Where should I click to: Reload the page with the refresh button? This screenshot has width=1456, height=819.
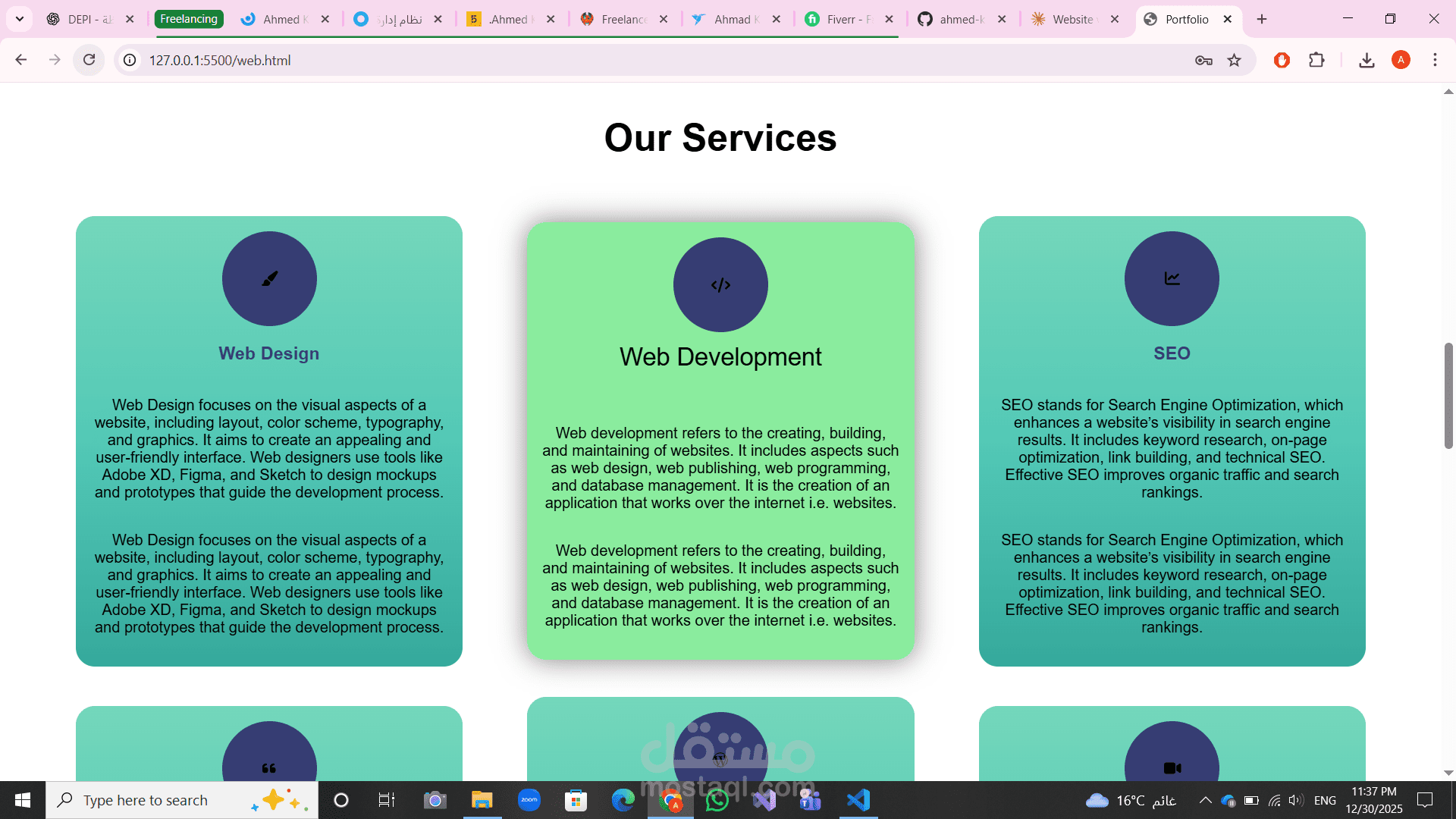click(89, 60)
